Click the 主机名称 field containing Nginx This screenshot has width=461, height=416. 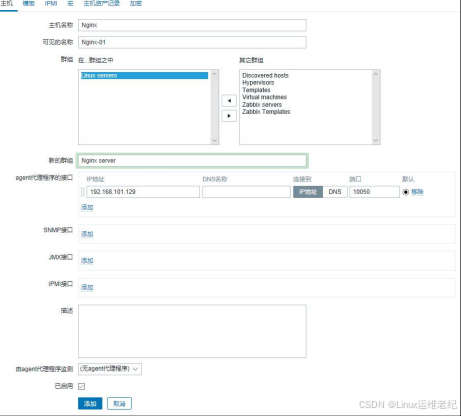tap(192, 25)
